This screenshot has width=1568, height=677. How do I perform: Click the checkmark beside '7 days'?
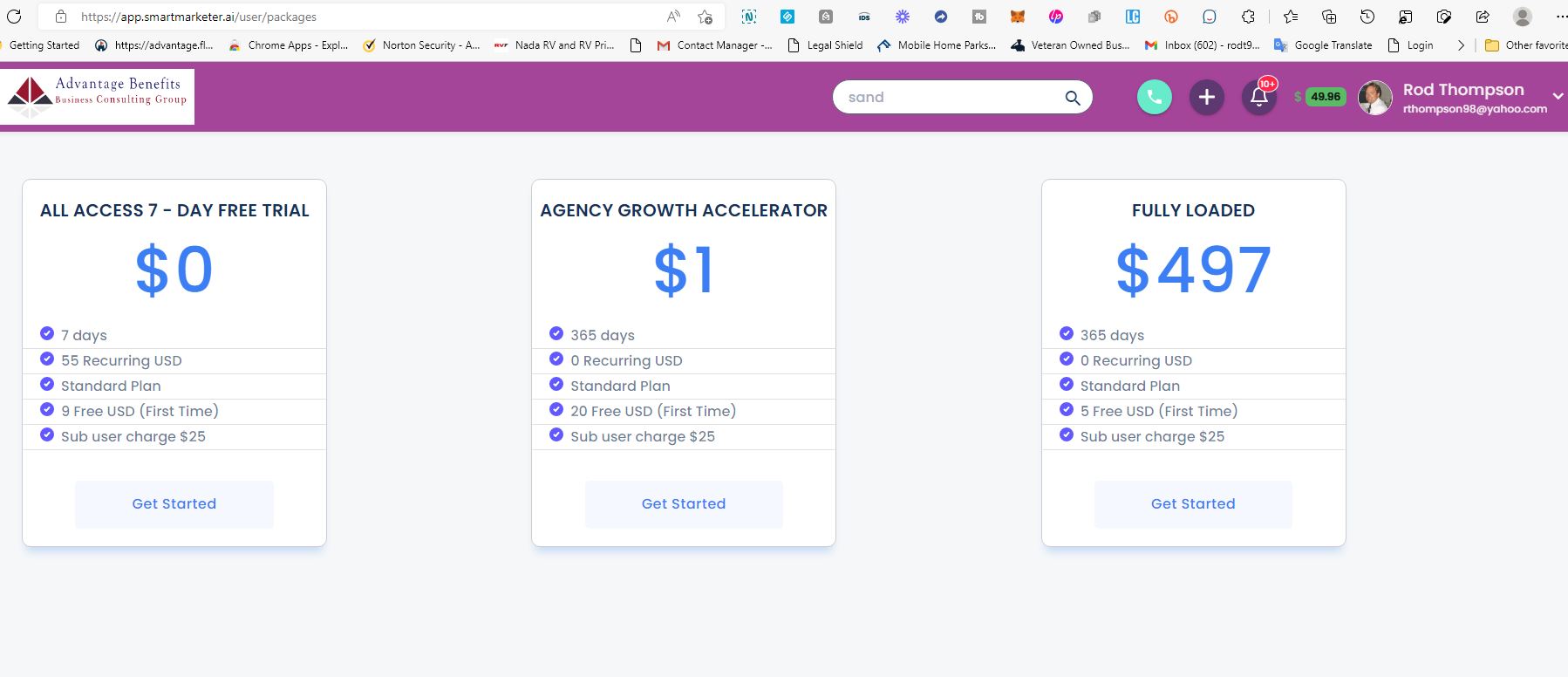click(47, 333)
